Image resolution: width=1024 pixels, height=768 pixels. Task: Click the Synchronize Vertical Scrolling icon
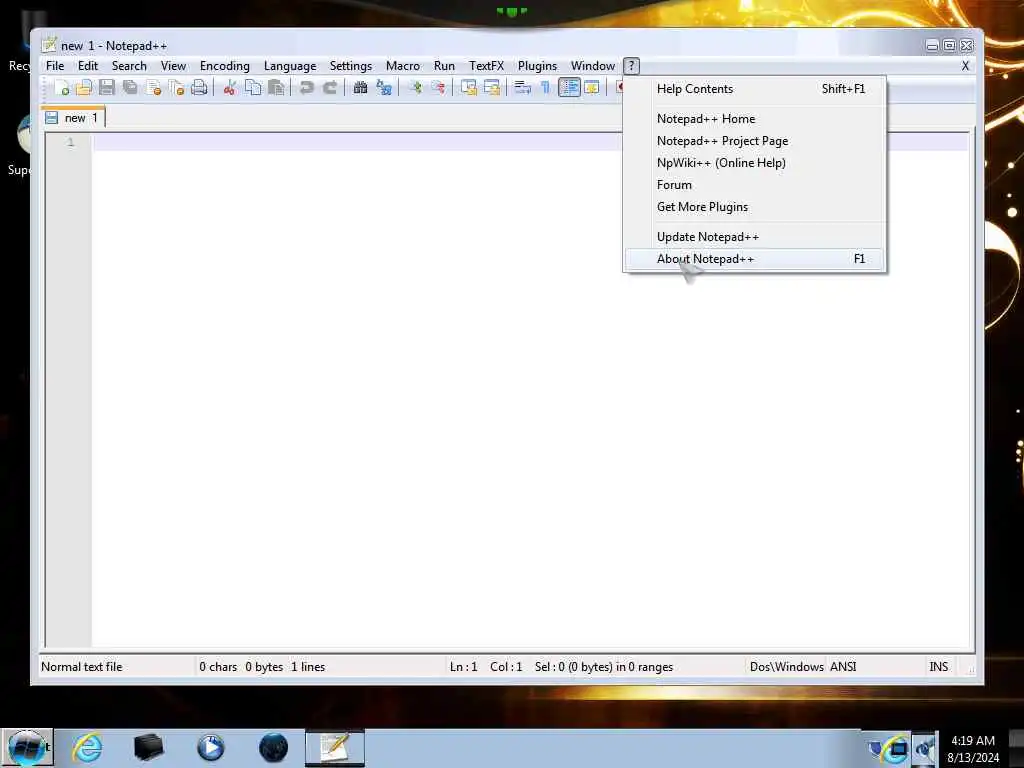tap(468, 88)
